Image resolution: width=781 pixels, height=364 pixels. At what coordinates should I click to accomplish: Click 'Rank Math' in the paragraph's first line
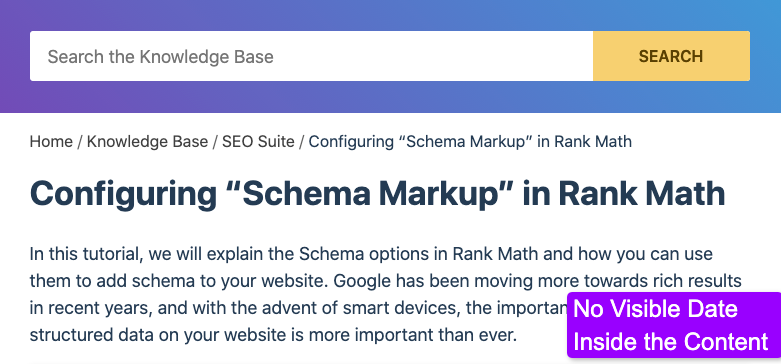tap(495, 254)
